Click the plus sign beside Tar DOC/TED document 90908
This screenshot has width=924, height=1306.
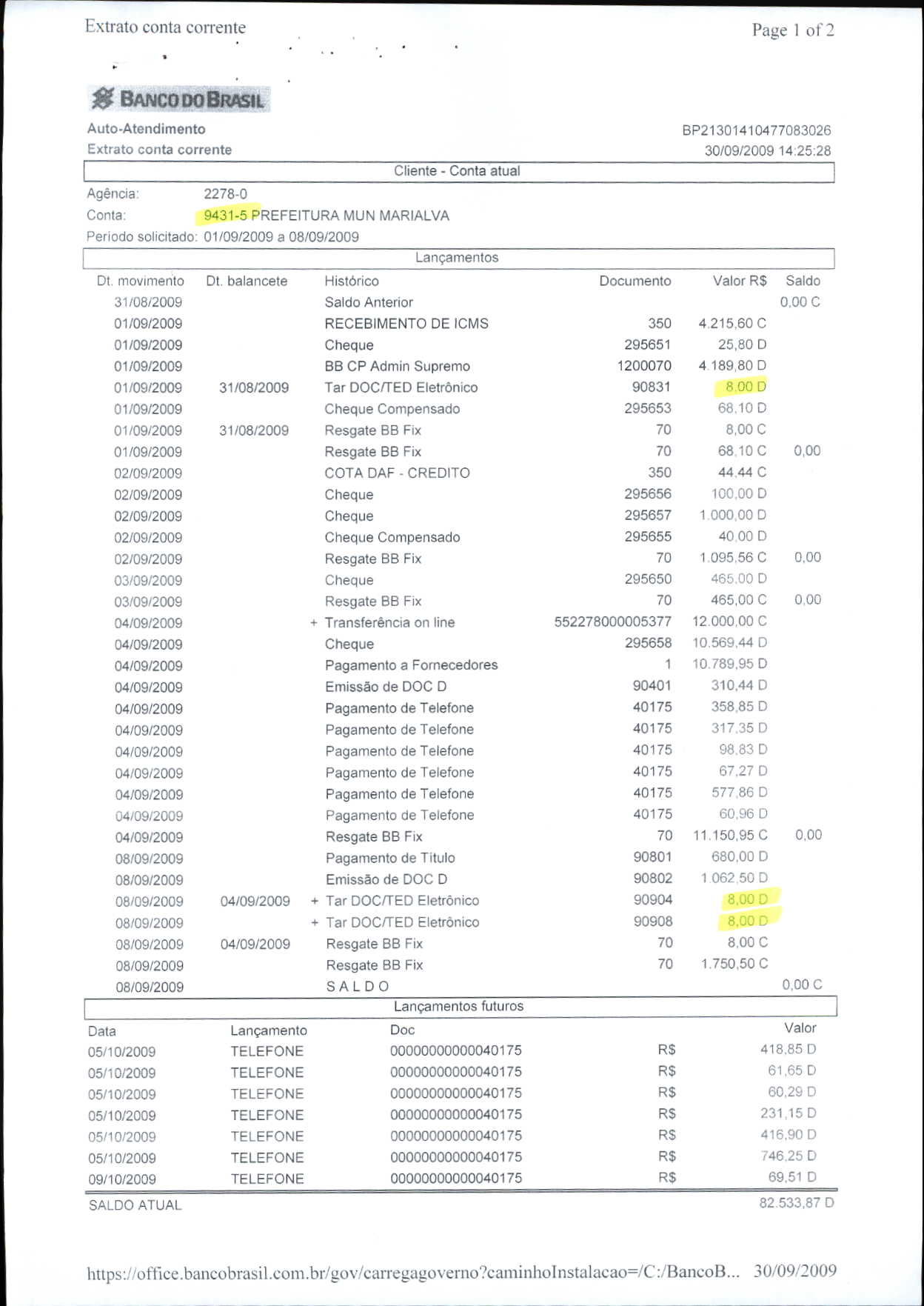click(315, 923)
